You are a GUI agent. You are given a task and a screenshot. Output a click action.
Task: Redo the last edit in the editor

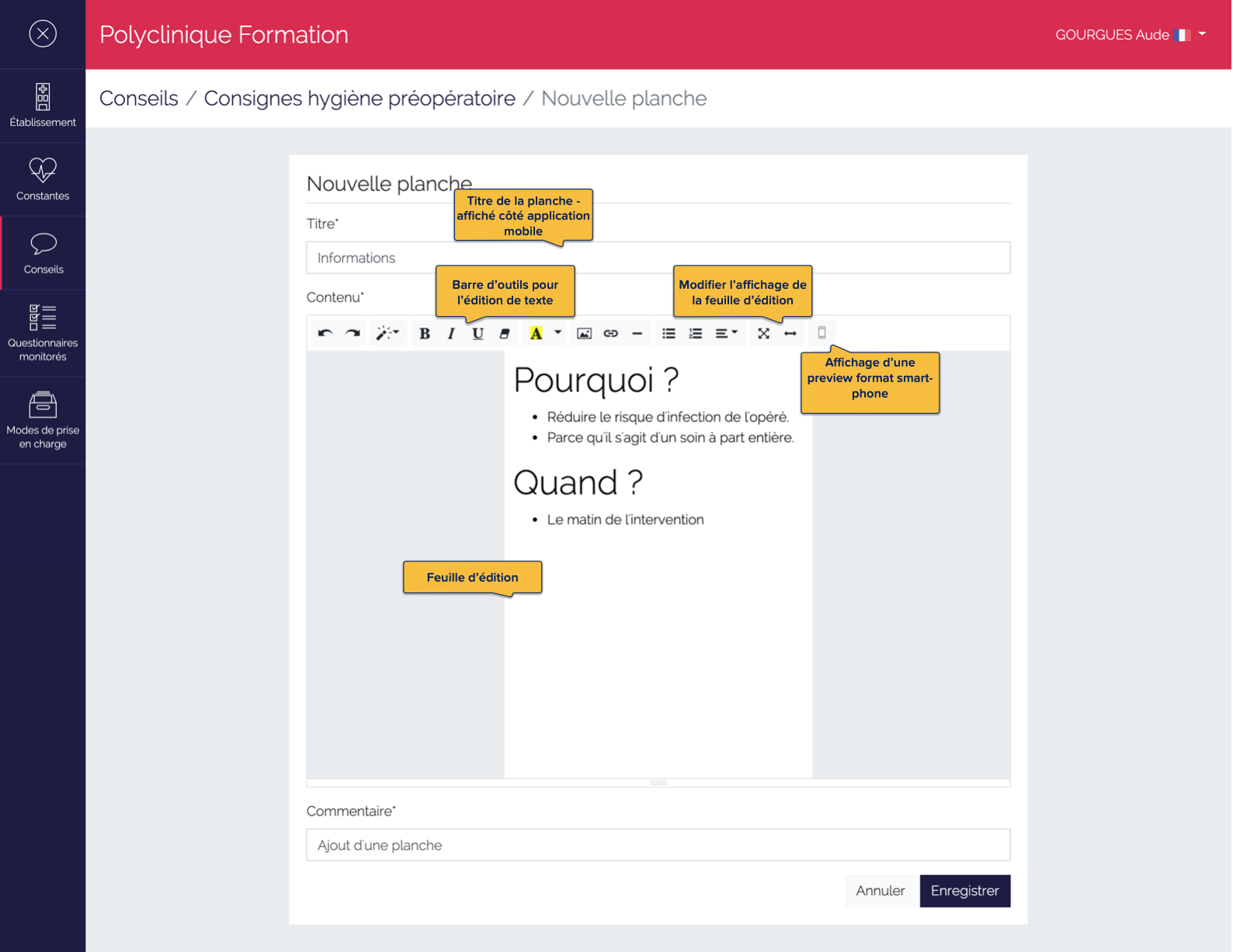353,334
